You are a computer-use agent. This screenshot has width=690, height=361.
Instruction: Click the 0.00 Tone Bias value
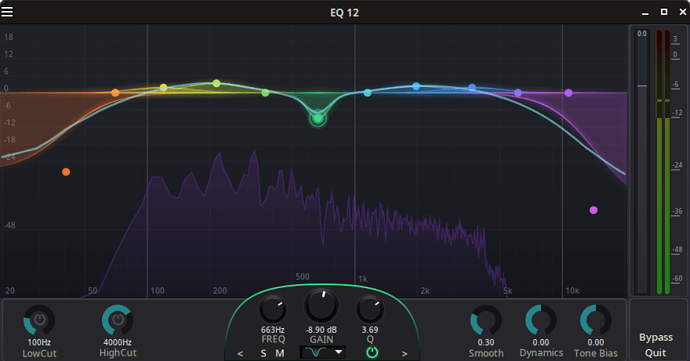point(596,342)
